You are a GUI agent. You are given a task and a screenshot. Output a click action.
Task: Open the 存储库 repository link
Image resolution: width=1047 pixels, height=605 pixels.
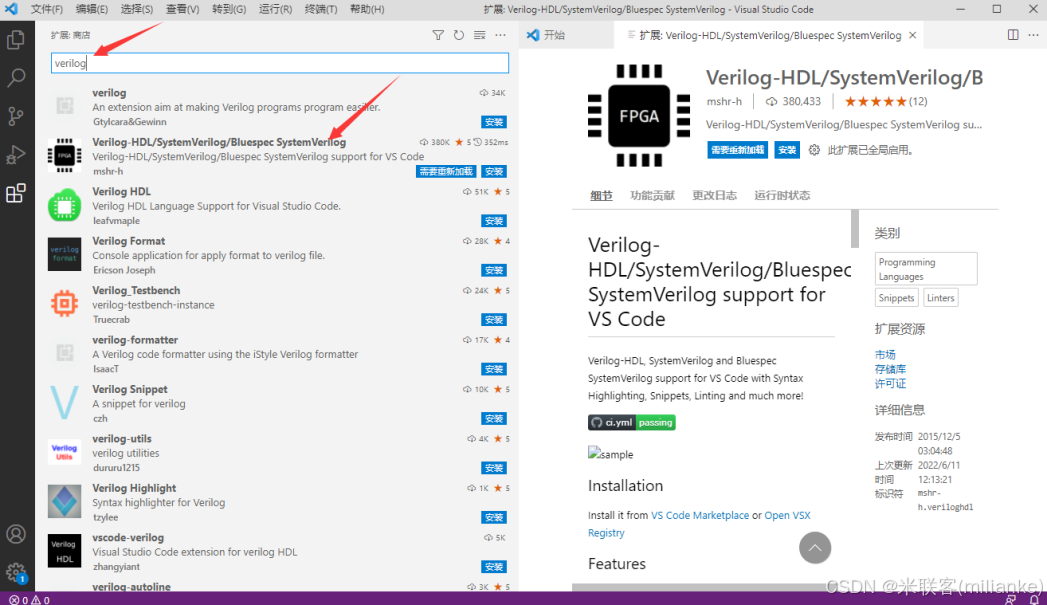(890, 369)
